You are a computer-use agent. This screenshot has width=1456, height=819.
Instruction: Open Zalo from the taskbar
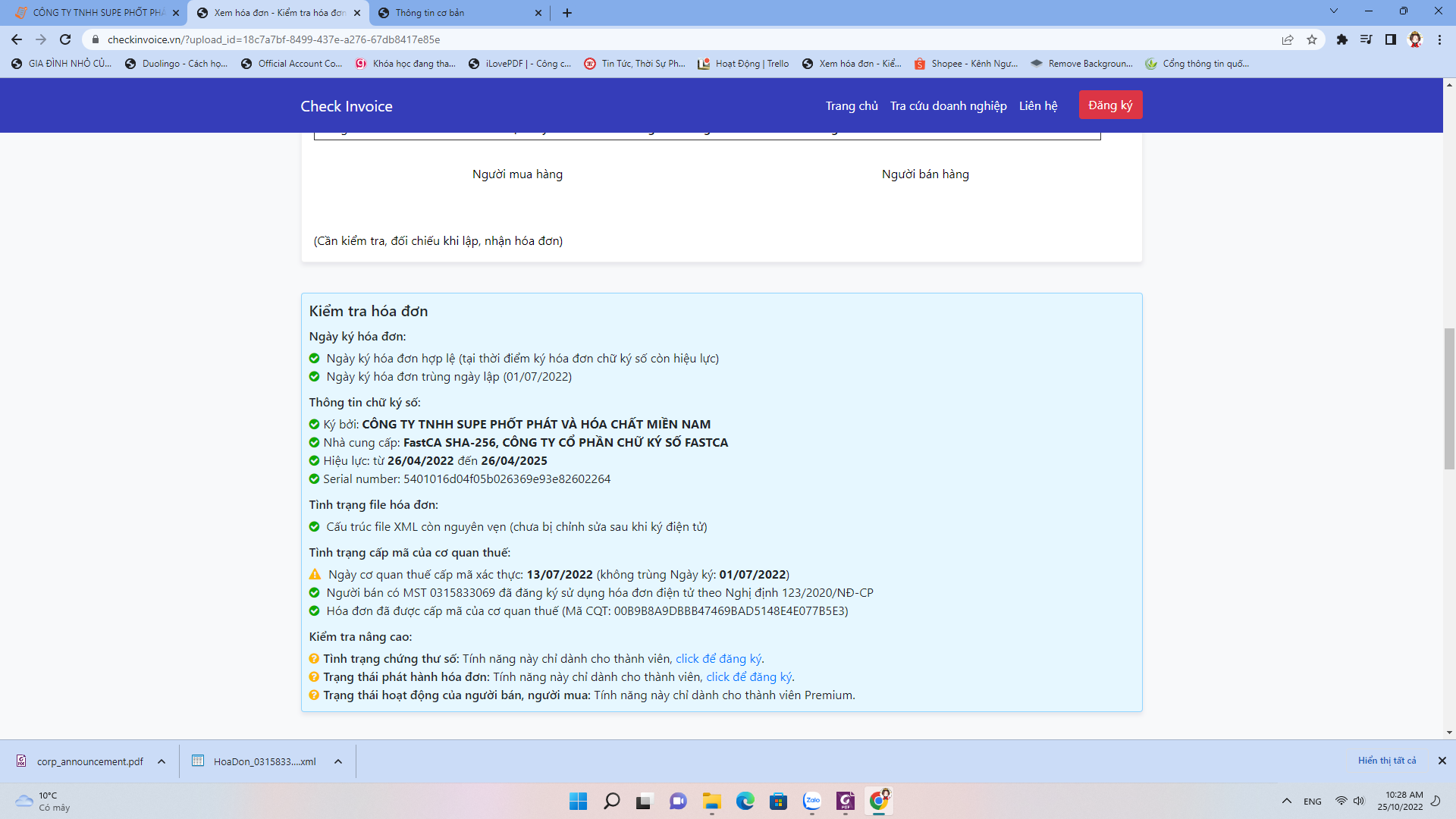tap(812, 801)
